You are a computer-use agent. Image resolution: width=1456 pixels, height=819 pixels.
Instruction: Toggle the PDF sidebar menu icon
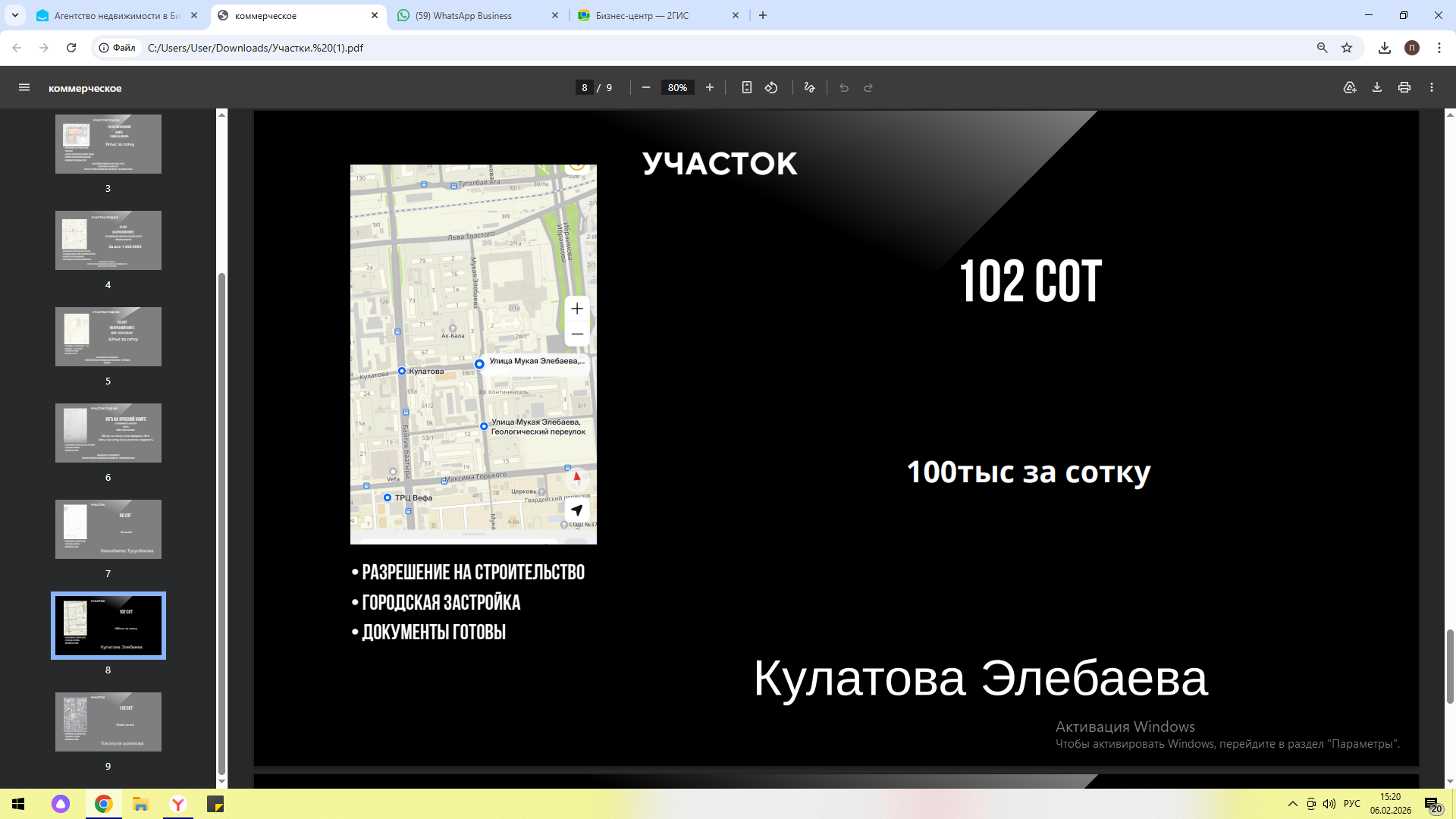tap(24, 88)
